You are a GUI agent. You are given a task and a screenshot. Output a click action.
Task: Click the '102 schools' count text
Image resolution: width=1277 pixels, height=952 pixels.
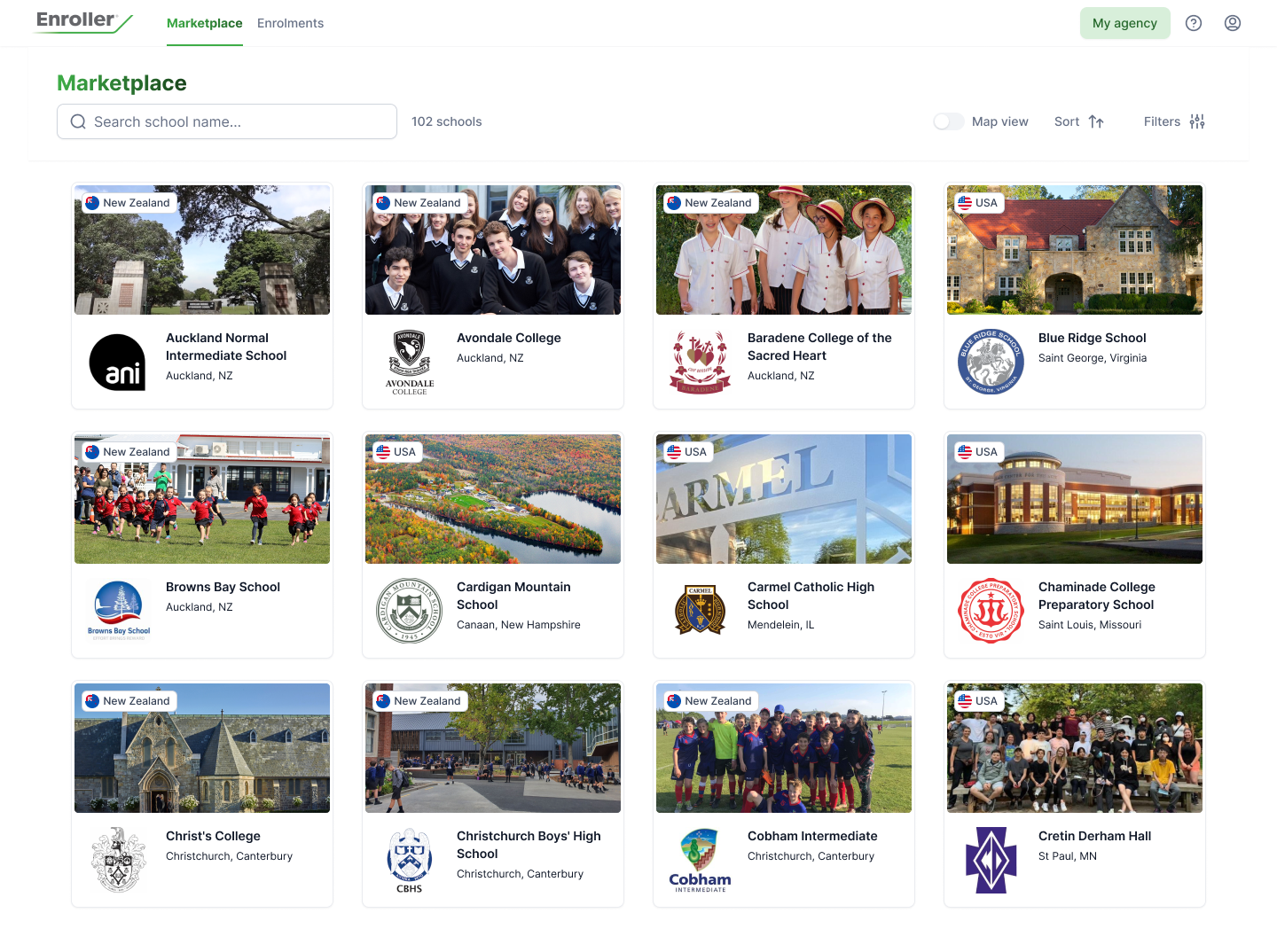(447, 121)
